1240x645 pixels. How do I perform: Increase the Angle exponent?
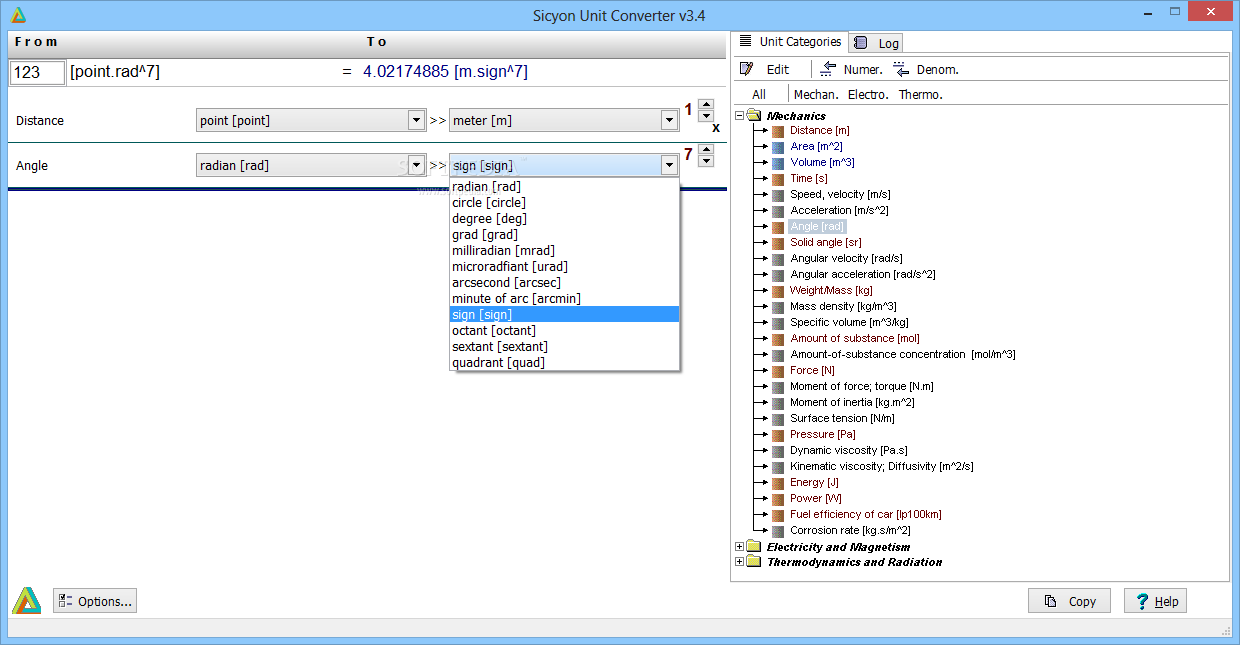[x=706, y=149]
